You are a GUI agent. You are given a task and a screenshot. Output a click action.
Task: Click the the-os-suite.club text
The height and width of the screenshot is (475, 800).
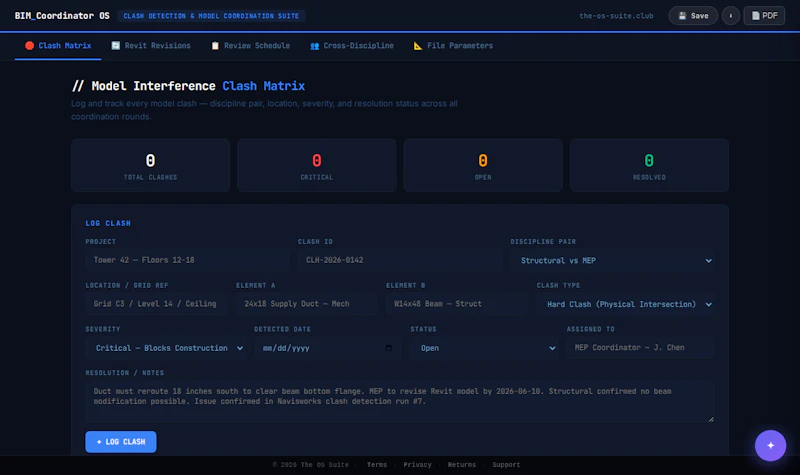pos(616,16)
